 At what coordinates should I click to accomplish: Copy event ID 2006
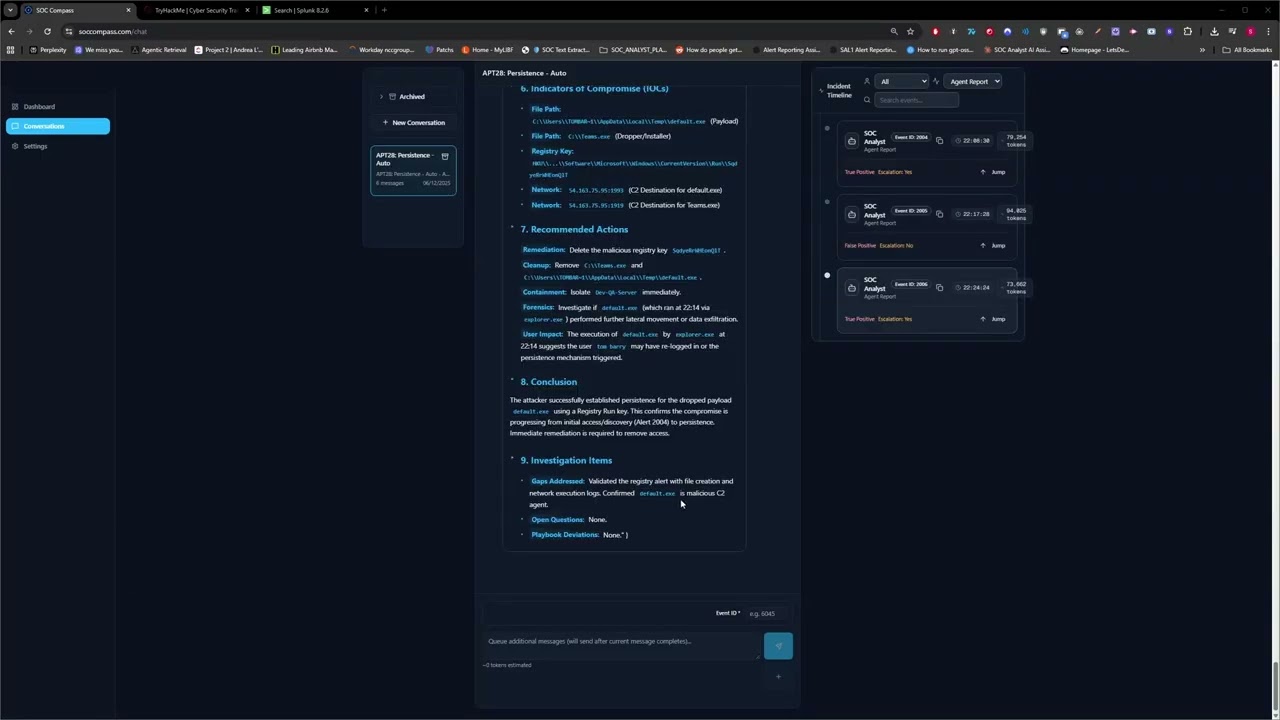pyautogui.click(x=939, y=287)
